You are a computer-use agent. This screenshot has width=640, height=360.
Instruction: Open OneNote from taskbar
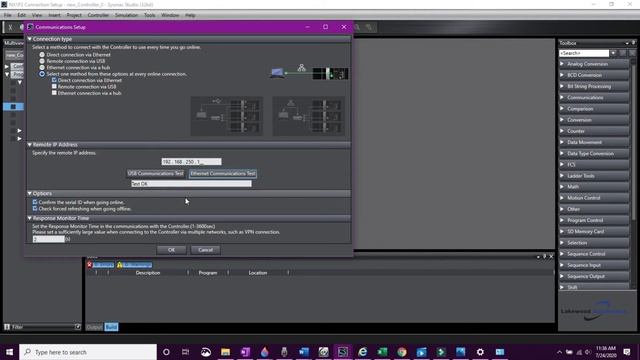(x=245, y=352)
